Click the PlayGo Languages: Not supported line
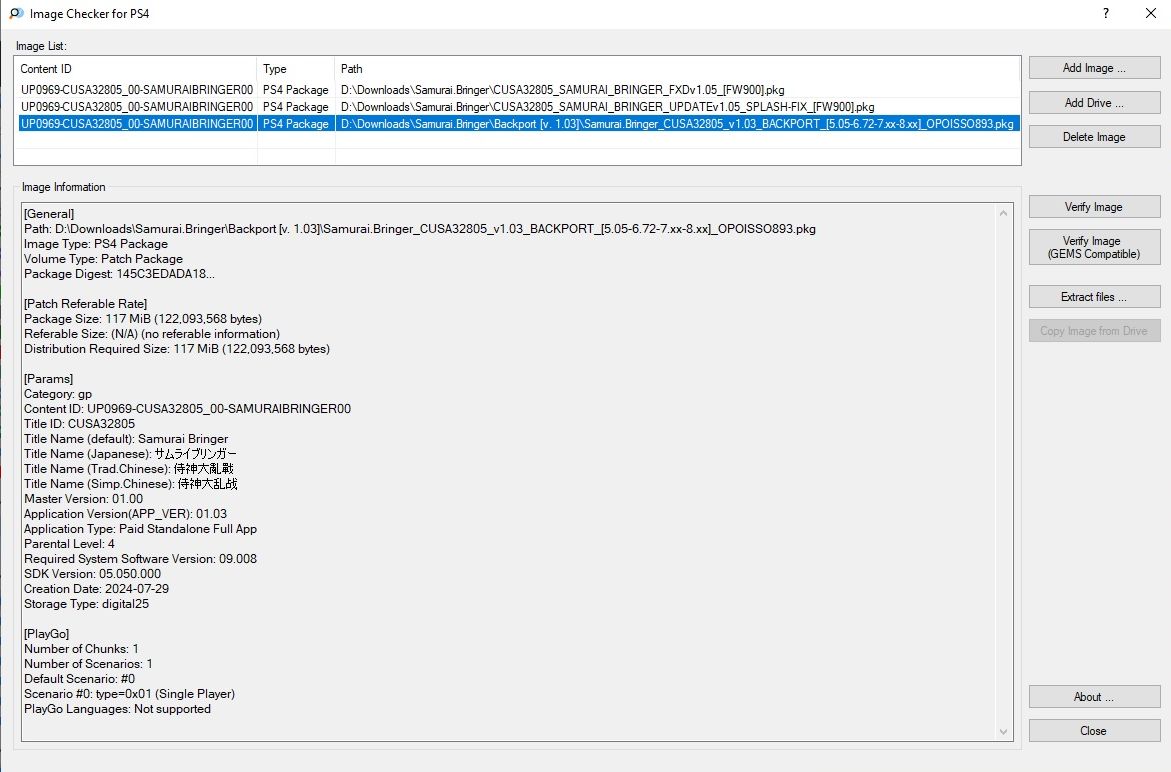This screenshot has height=772, width=1171. pos(117,709)
